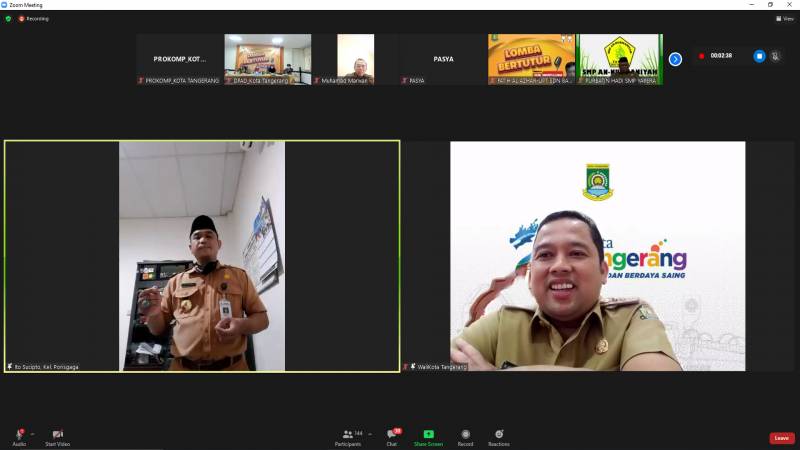Click the Recording indicator at top left

pos(34,18)
